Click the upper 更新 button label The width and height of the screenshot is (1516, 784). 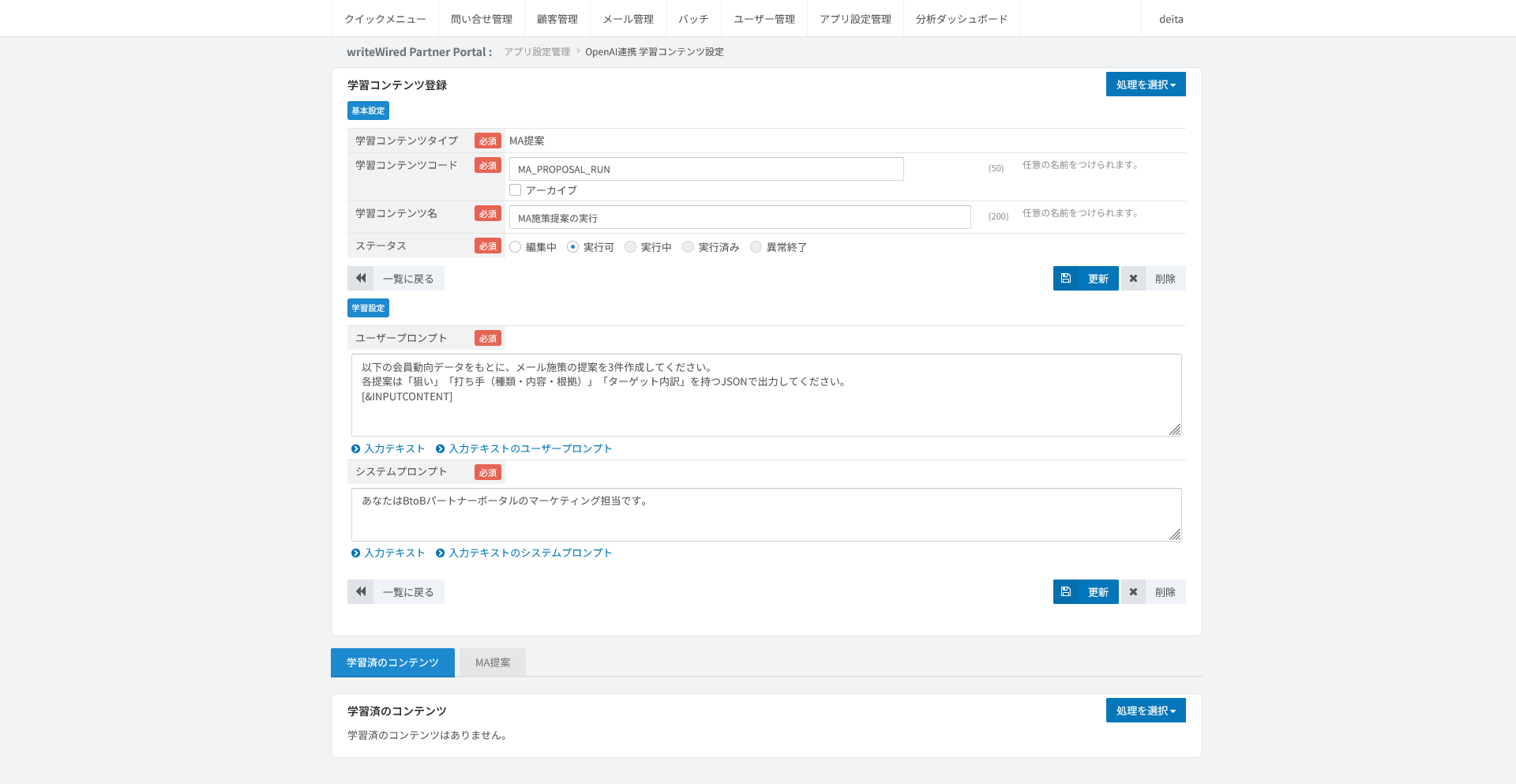click(1098, 279)
